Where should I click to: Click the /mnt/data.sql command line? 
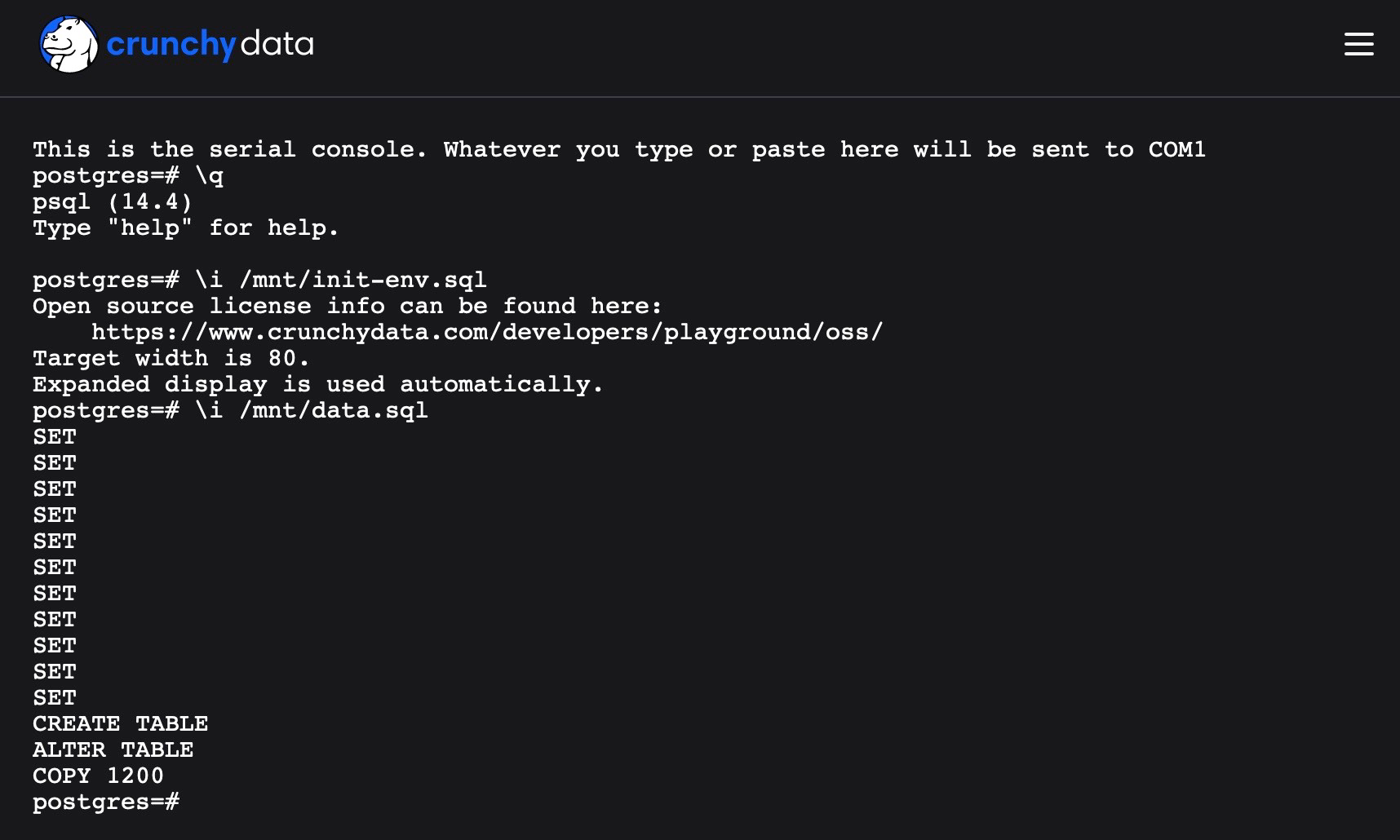[230, 410]
